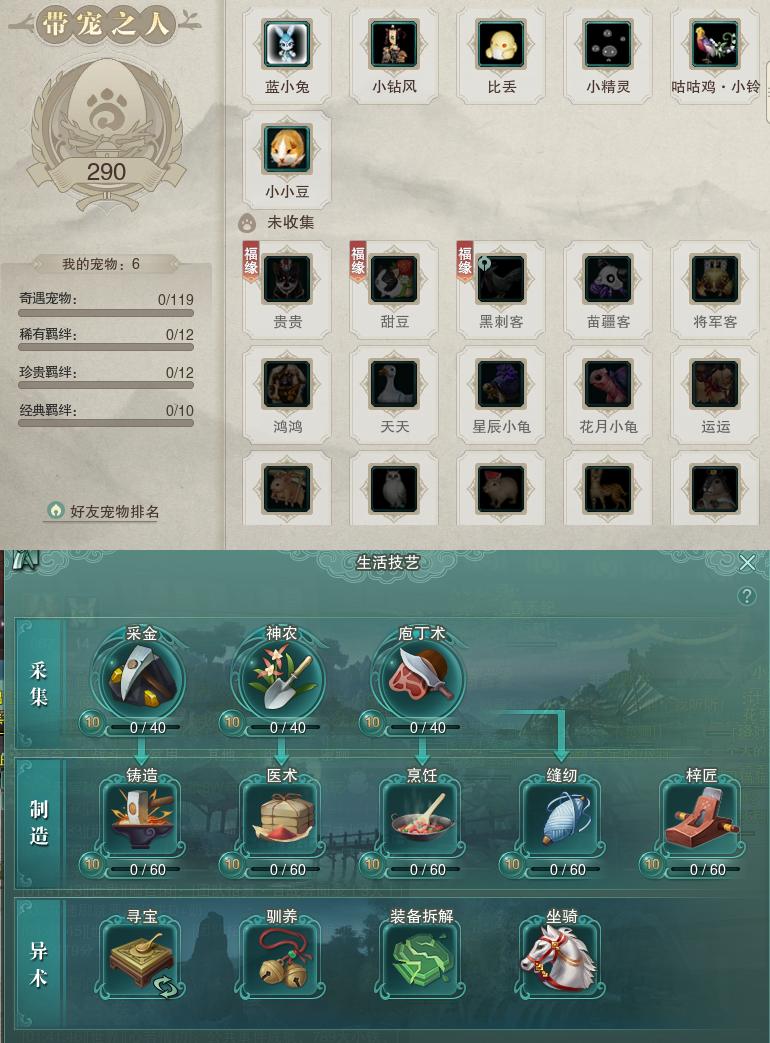View the uncollected 星辰小龟 pet thumbnail
Image resolution: width=770 pixels, height=1043 pixels.
501,384
